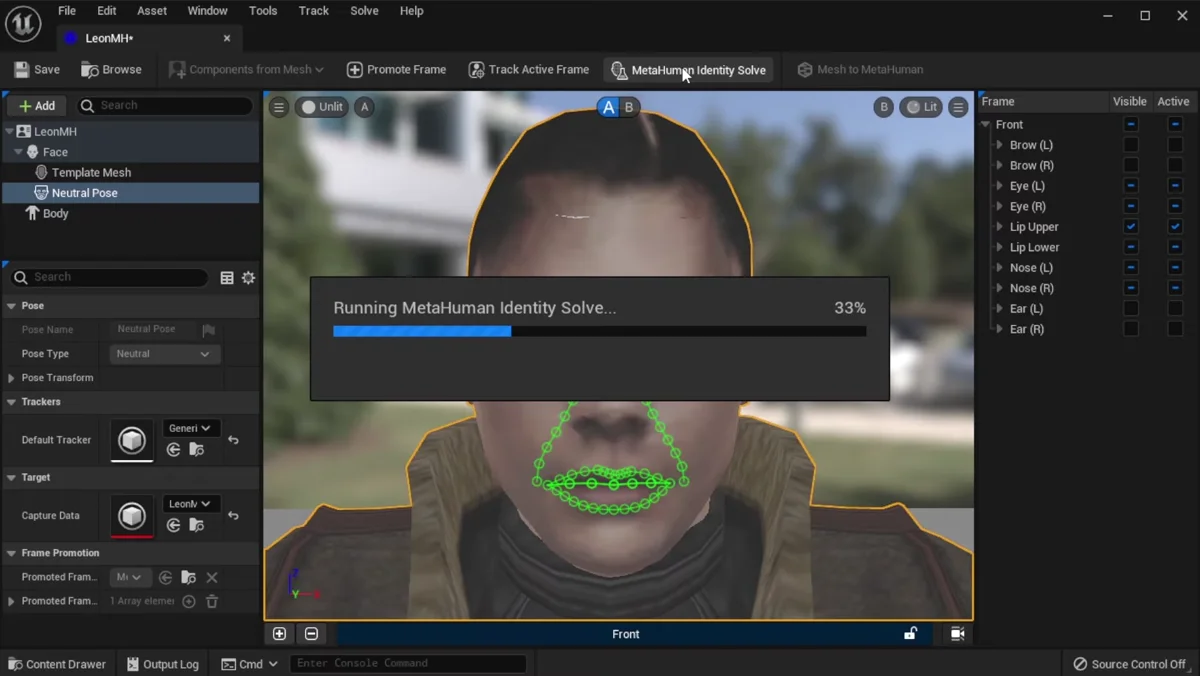
Task: Toggle the Lit view mode switch
Action: click(x=921, y=107)
